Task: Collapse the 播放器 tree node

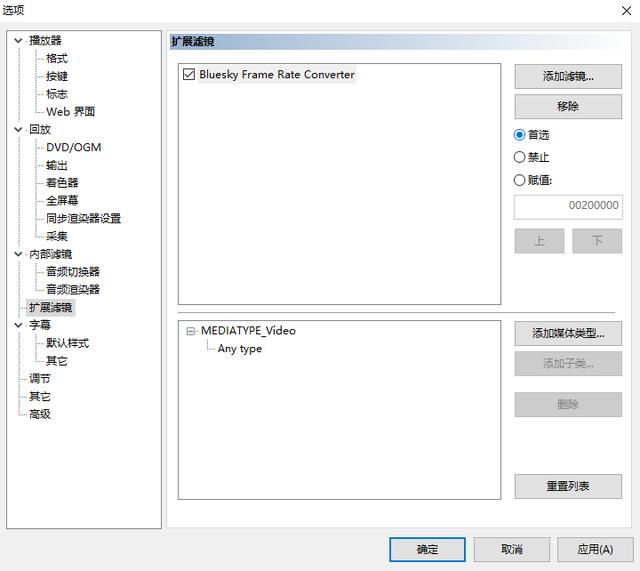Action: pyautogui.click(x=18, y=40)
